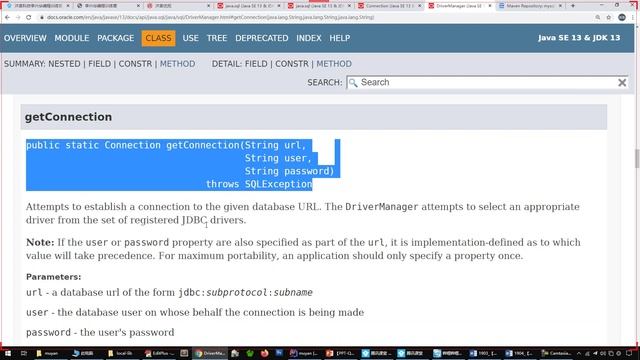The width and height of the screenshot is (640, 360).
Task: Open the USE navigation item
Action: [191, 38]
